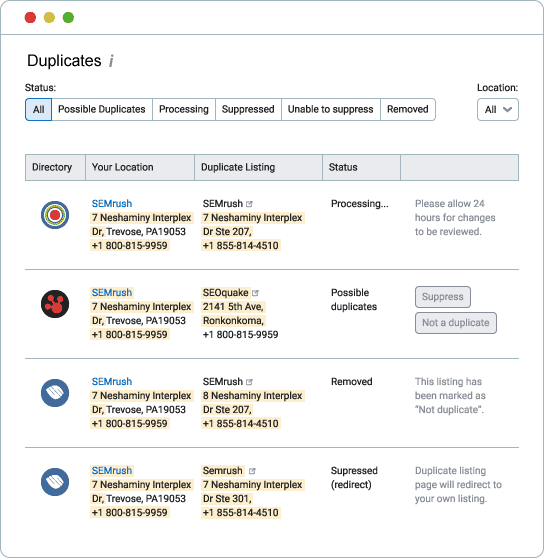Image resolution: width=544 pixels, height=558 pixels.
Task: Click 'This listing has been marked' note
Action: tap(450, 396)
